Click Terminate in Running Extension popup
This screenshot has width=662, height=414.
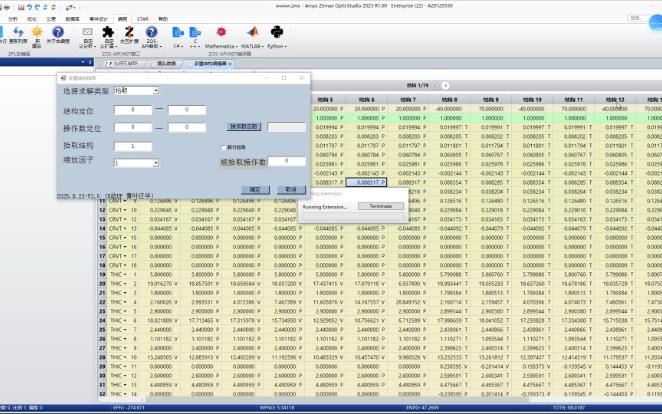(x=381, y=206)
